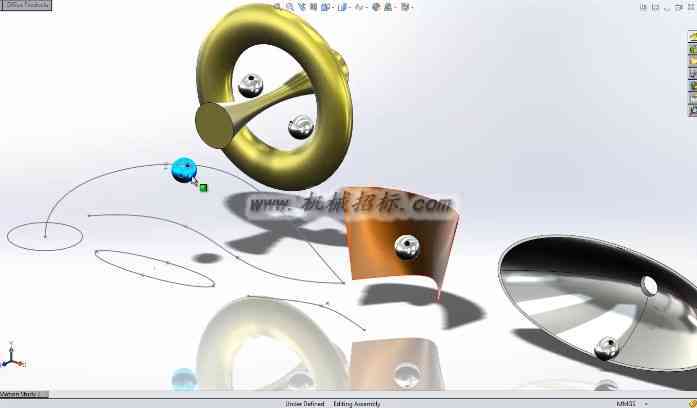Click 'Under Defined' status bar text
The image size is (697, 408).
(x=304, y=404)
